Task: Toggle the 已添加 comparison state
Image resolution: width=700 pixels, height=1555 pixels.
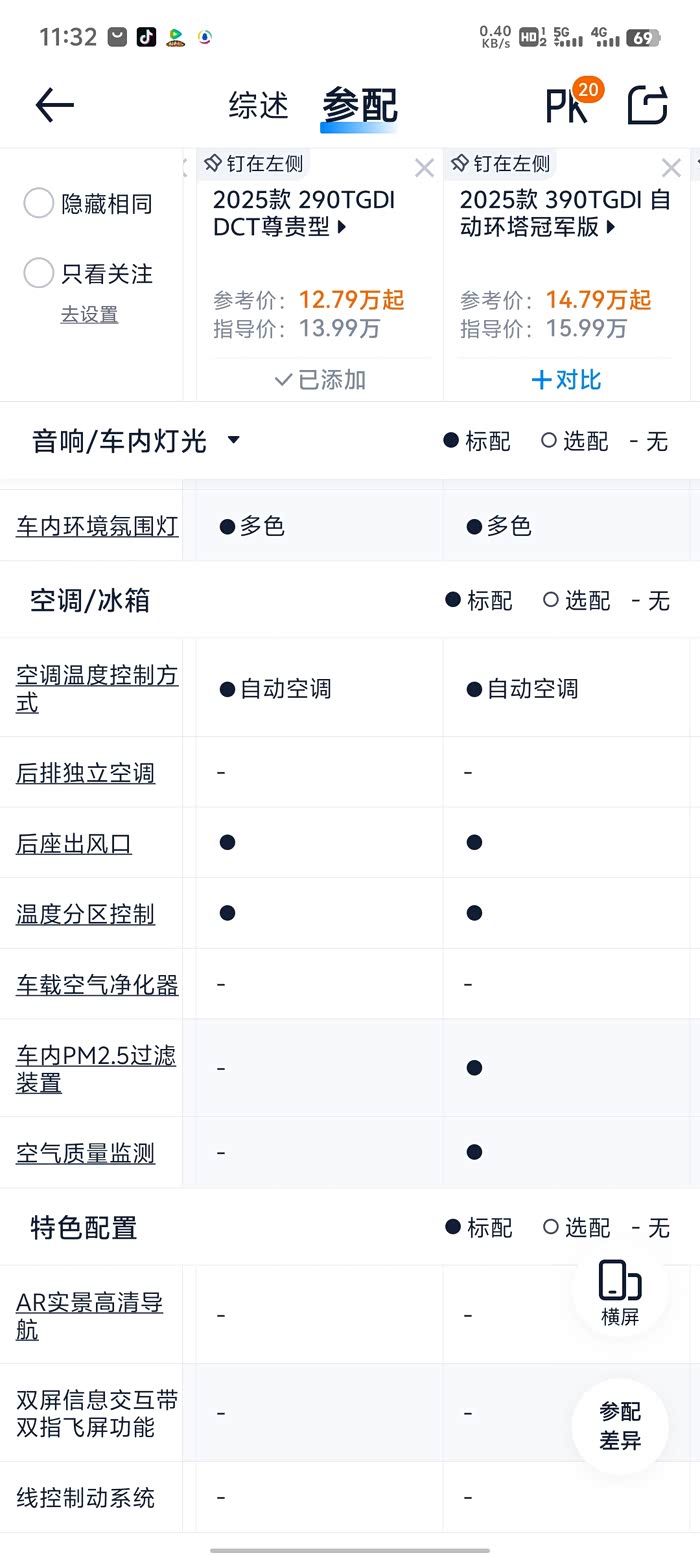Action: pyautogui.click(x=320, y=380)
